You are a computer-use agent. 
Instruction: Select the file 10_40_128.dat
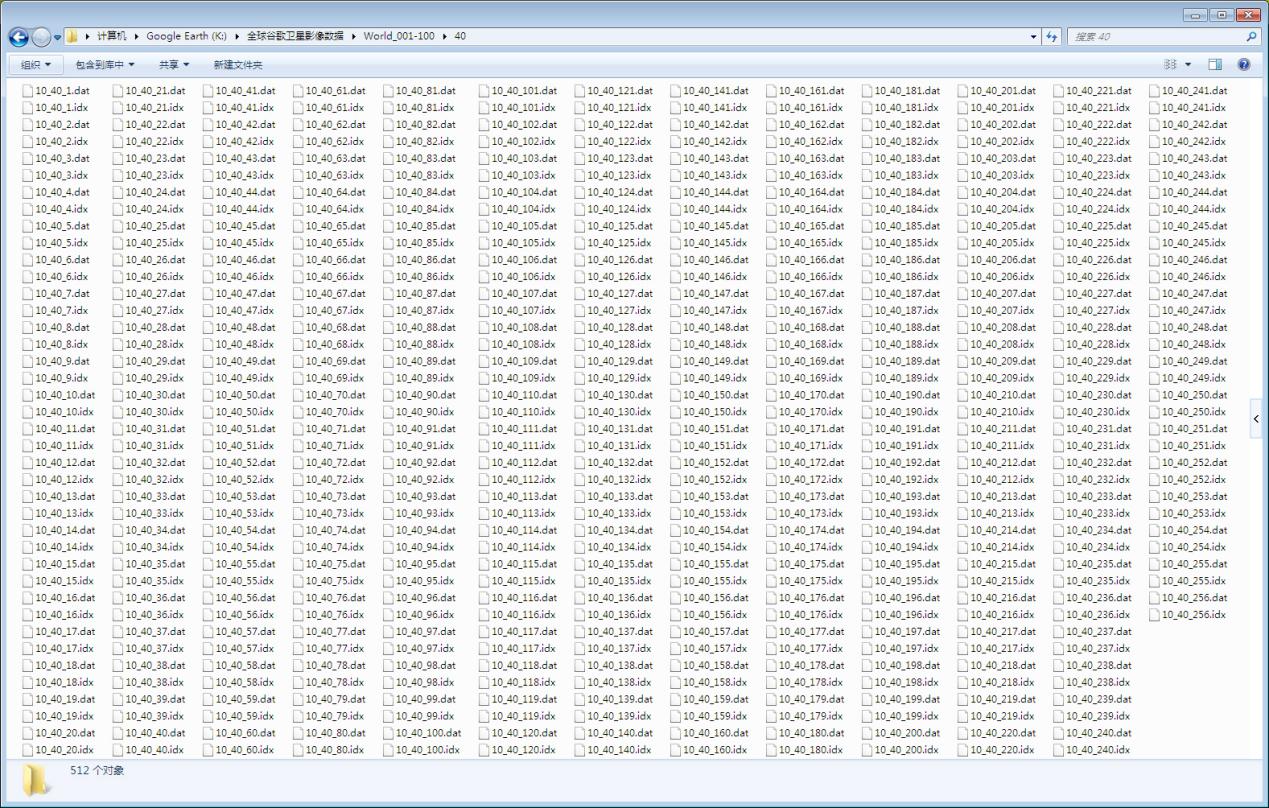click(x=619, y=328)
